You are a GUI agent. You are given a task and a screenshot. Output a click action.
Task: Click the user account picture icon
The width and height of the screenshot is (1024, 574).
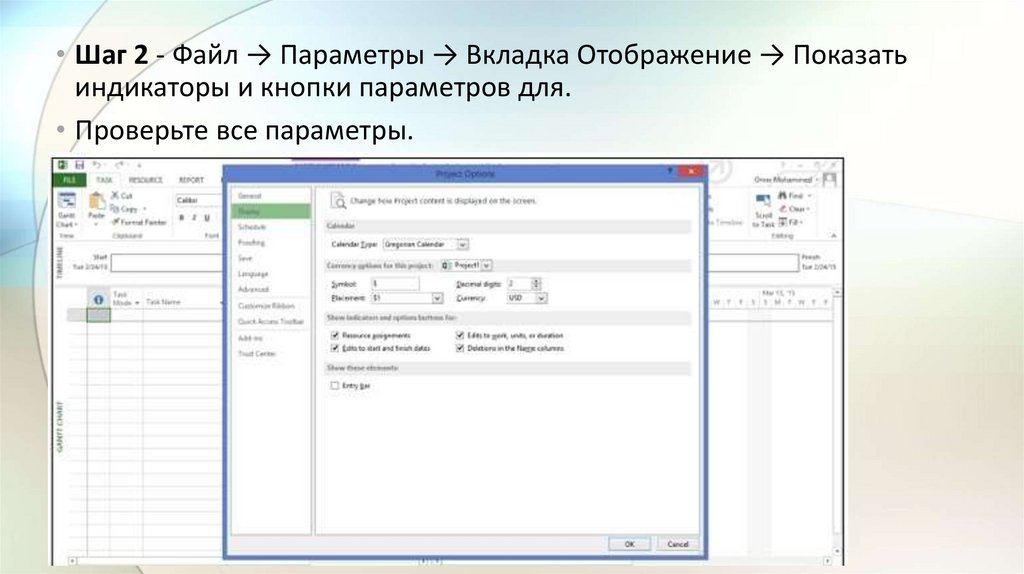(829, 179)
